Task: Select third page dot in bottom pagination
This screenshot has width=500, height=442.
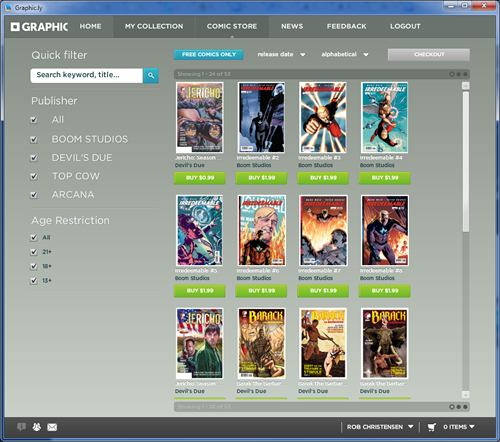Action: click(465, 407)
